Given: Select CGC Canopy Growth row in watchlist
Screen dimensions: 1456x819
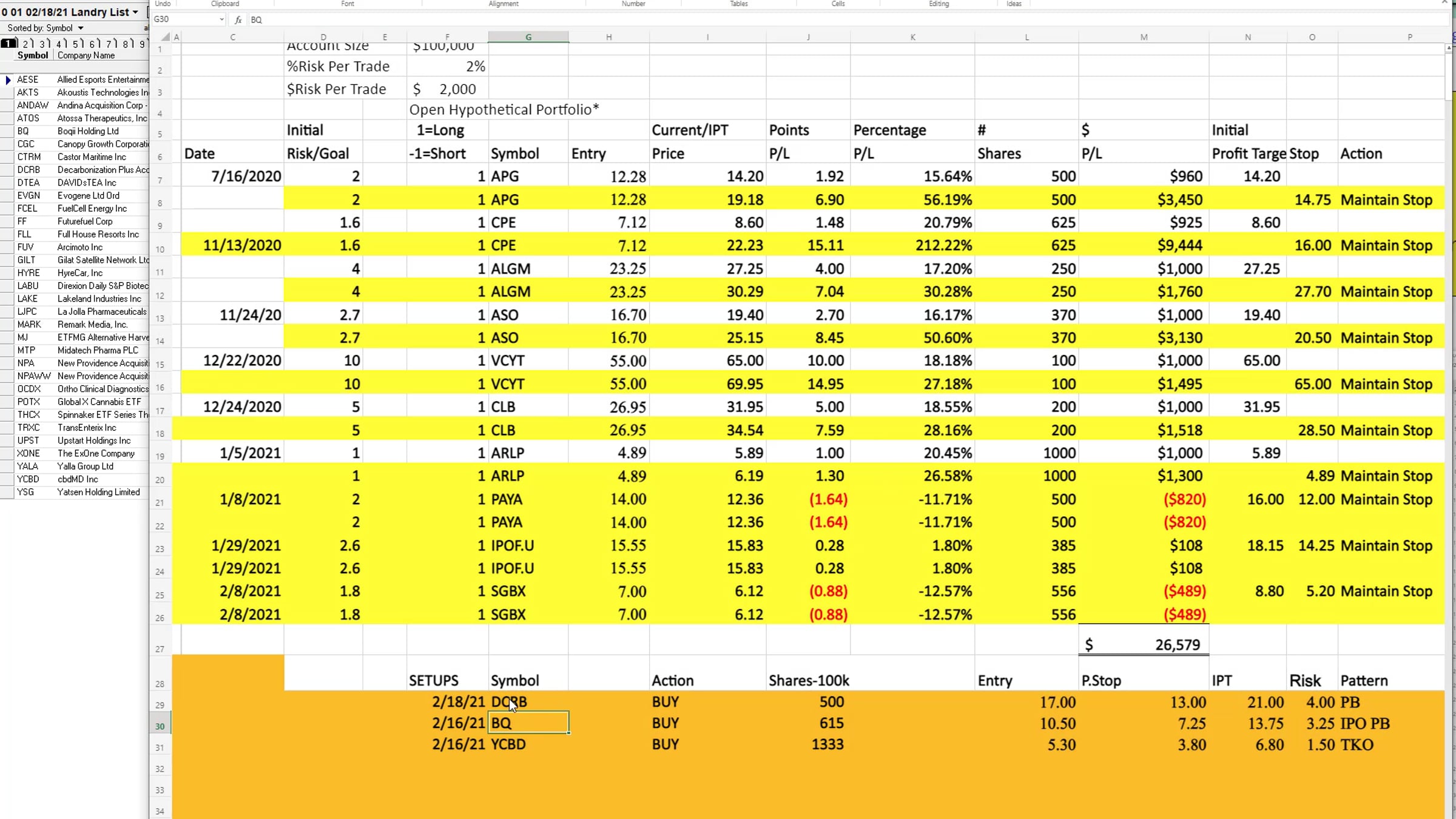Looking at the screenshot, I should coord(74,144).
